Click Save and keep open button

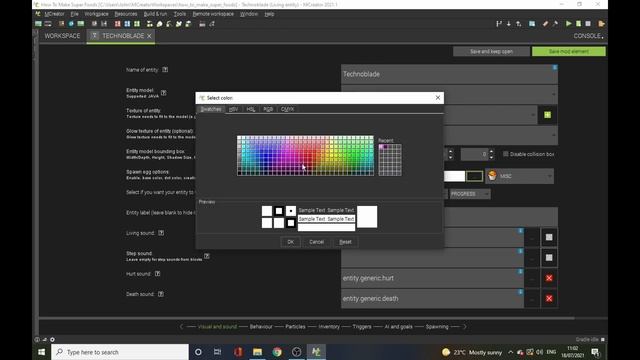point(491,51)
